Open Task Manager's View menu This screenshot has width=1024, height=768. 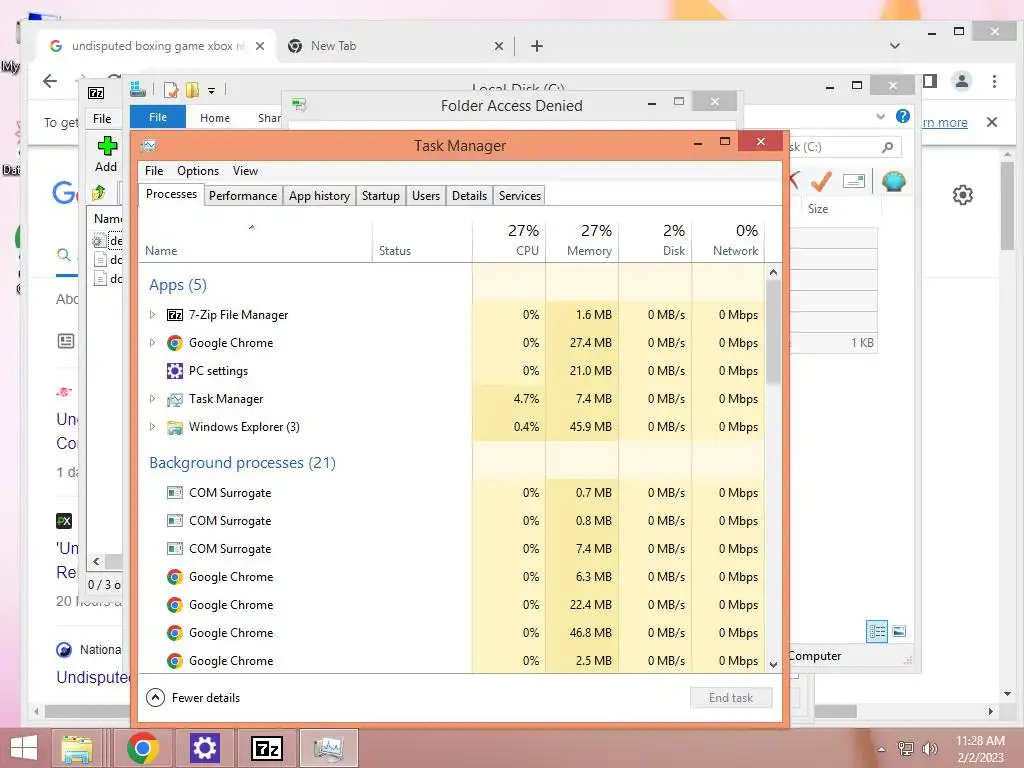click(x=246, y=171)
